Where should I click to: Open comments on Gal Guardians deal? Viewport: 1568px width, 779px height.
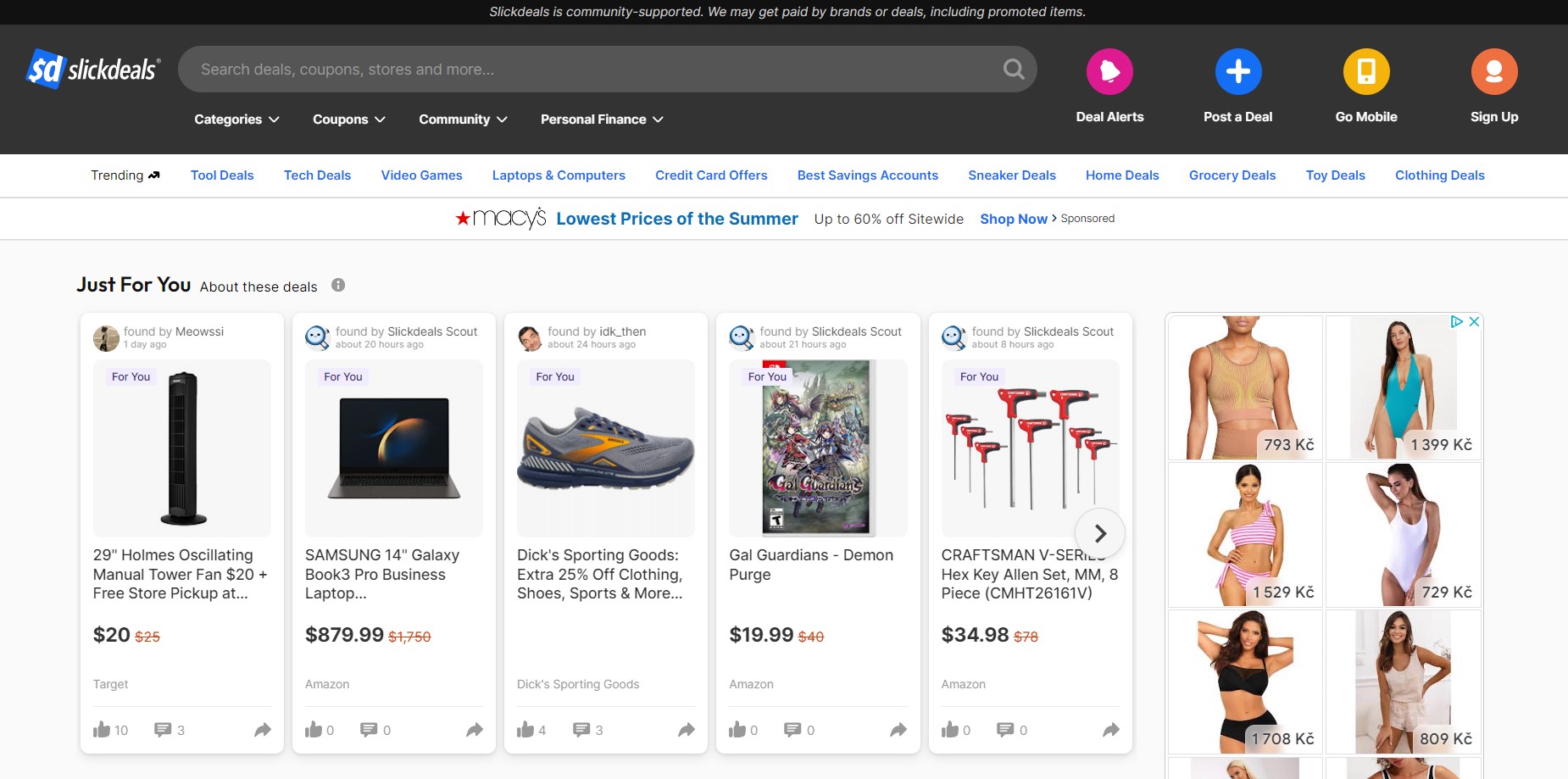point(792,730)
